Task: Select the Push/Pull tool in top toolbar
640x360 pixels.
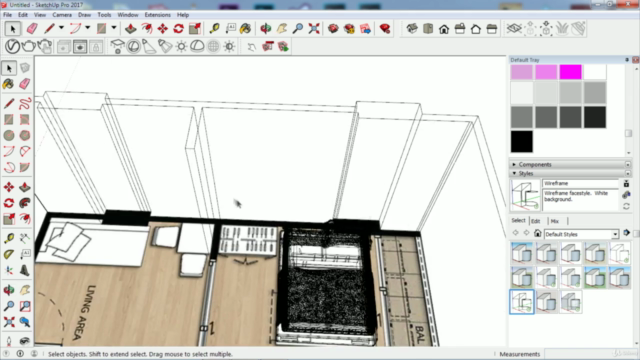Action: click(131, 29)
